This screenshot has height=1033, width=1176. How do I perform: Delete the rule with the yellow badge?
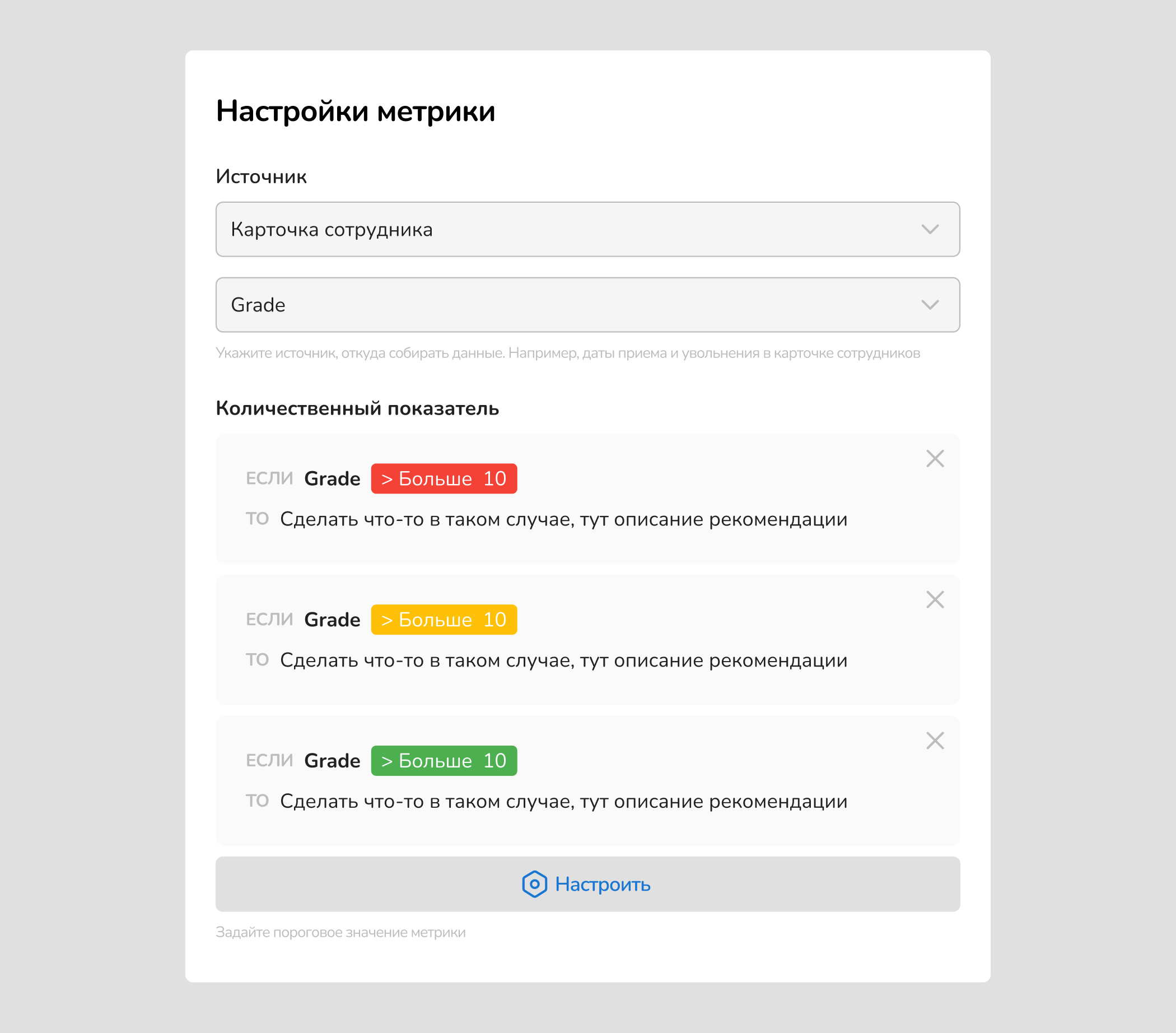[x=935, y=599]
